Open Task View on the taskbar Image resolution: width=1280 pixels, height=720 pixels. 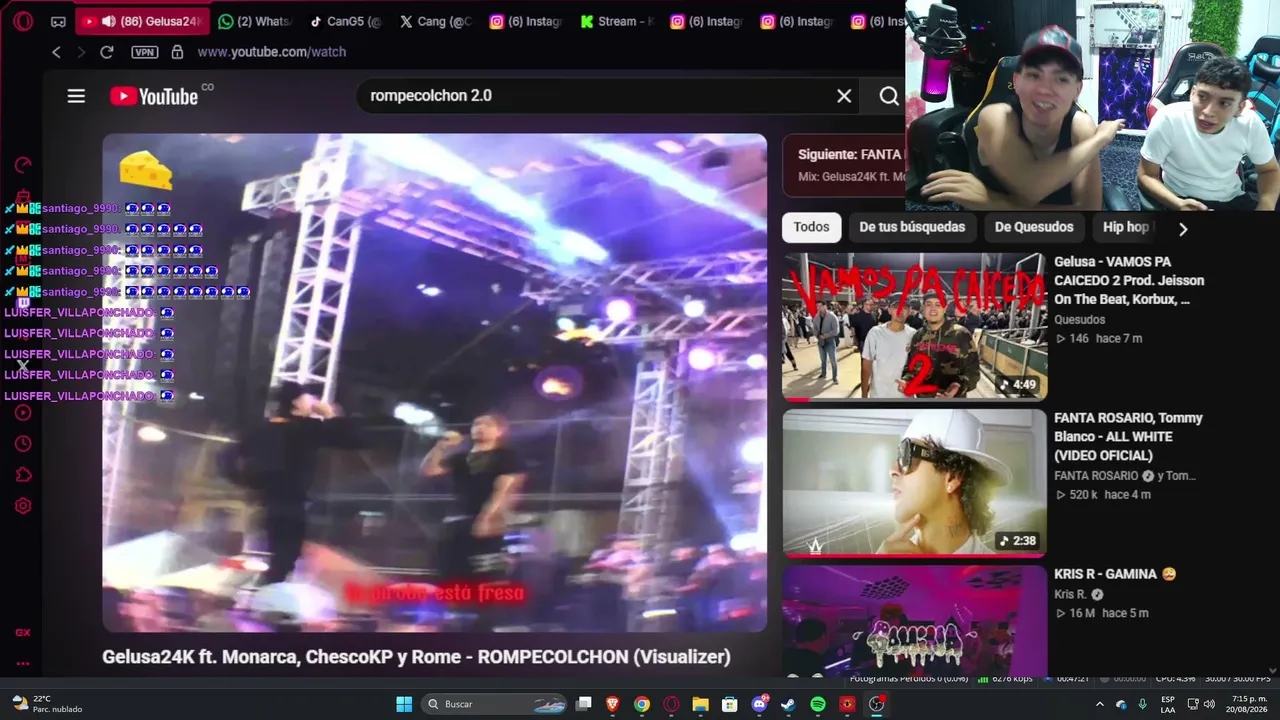point(584,704)
